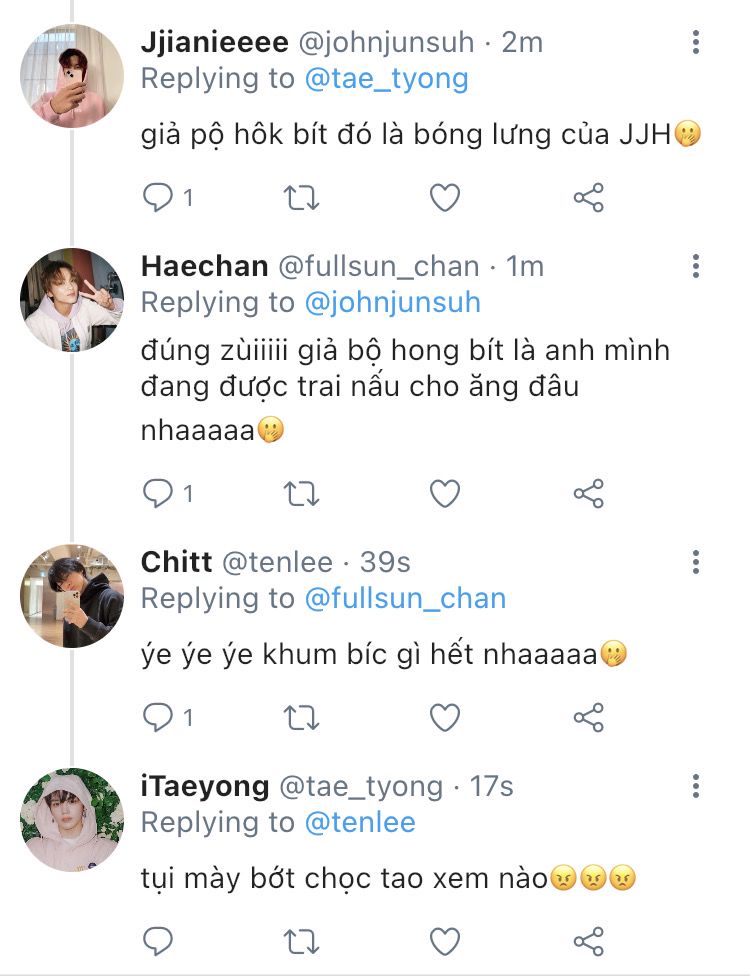The image size is (750, 976).
Task: Retweet Chitt's reply to fullsun_chan
Action: [x=301, y=718]
